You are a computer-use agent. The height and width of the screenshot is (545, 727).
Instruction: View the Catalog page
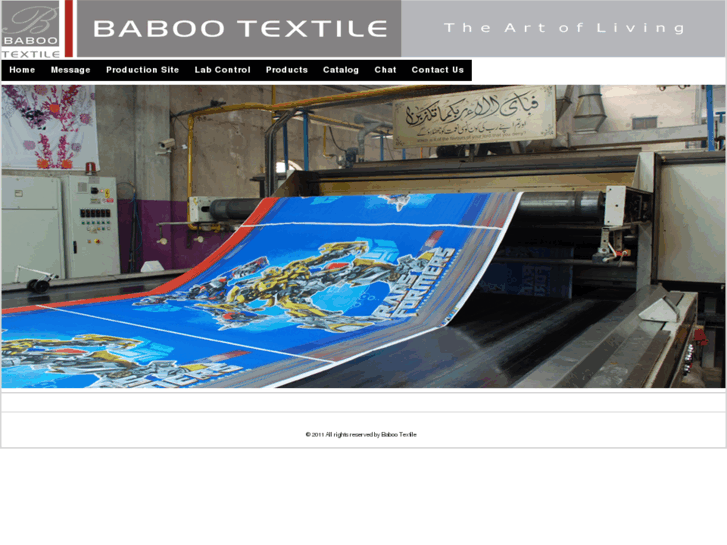(341, 70)
